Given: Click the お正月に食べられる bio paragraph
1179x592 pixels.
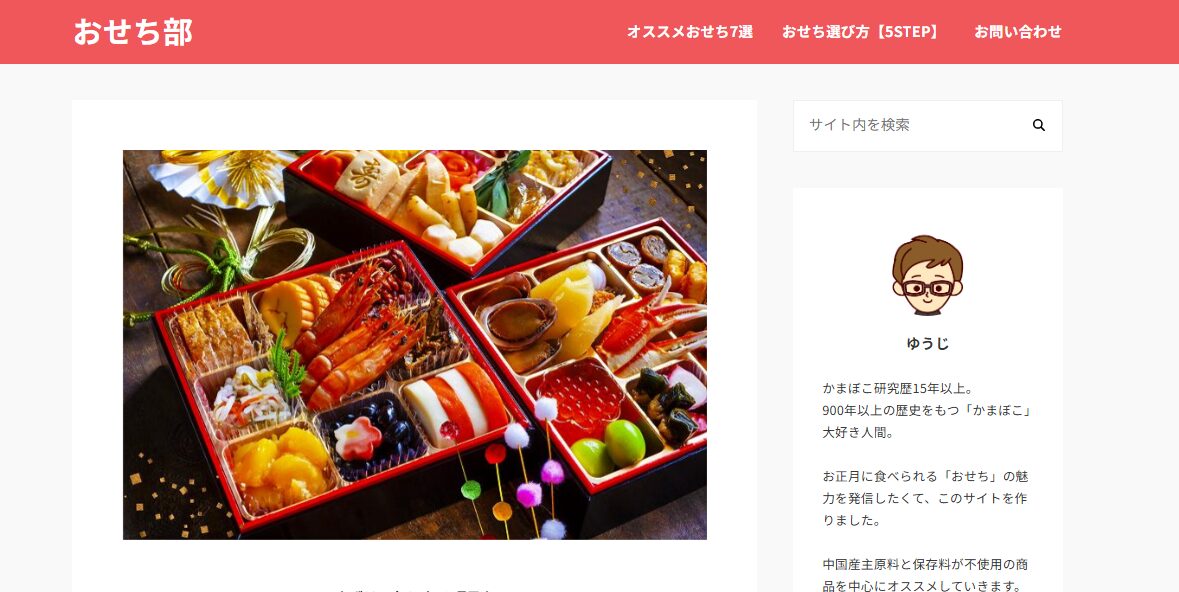Looking at the screenshot, I should pos(926,498).
